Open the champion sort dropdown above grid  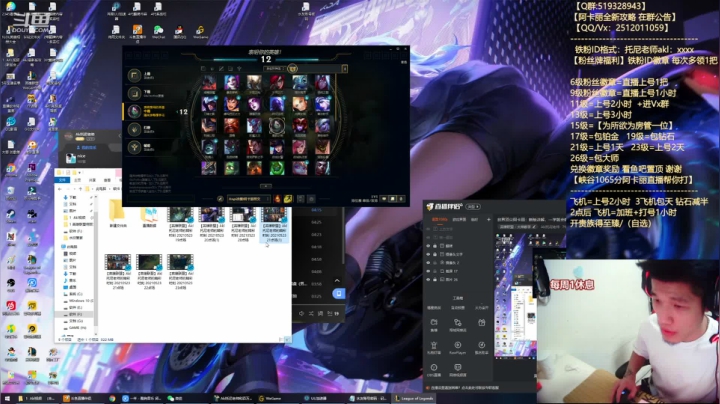[274, 68]
